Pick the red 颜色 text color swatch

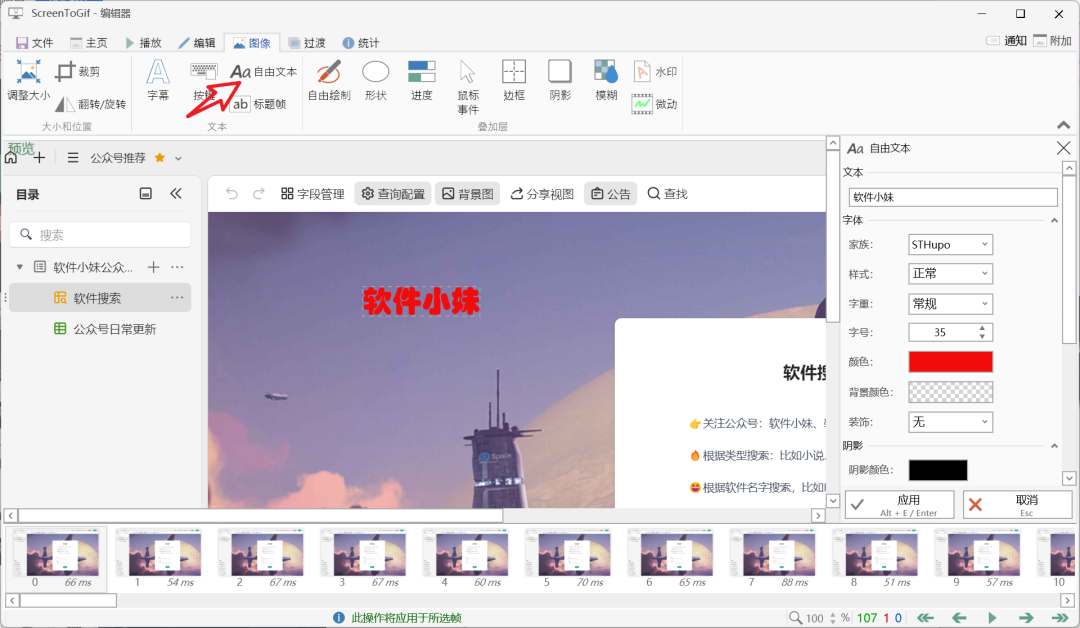(x=951, y=362)
